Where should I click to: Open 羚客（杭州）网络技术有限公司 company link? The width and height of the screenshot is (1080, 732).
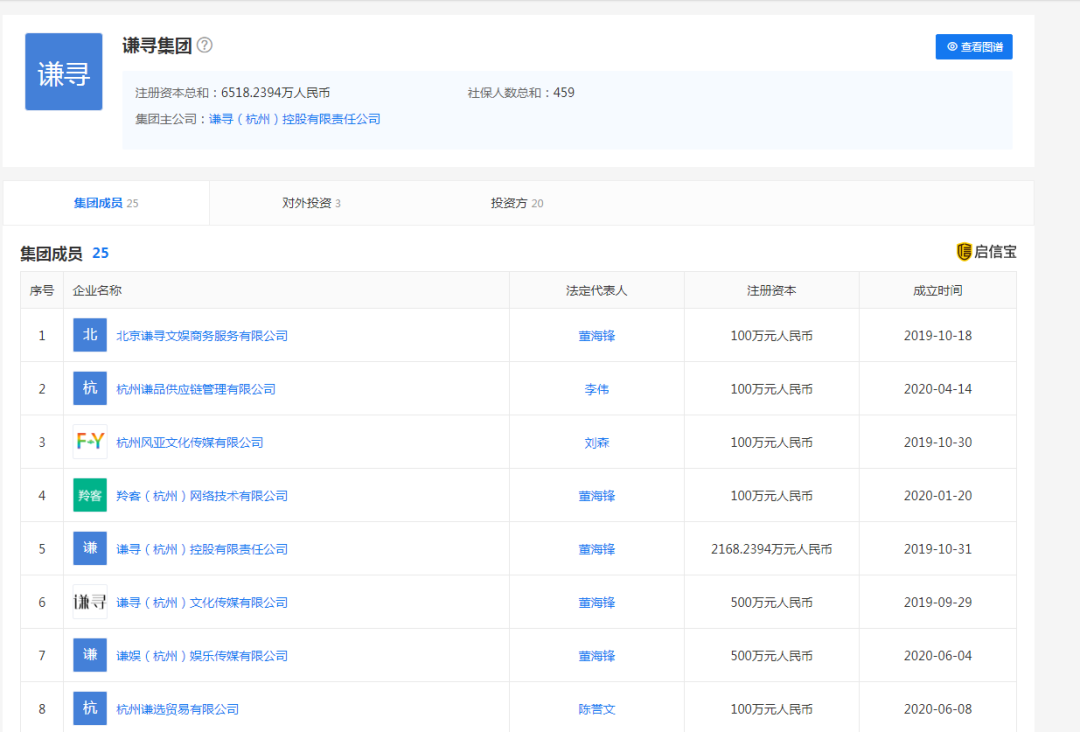pos(202,496)
